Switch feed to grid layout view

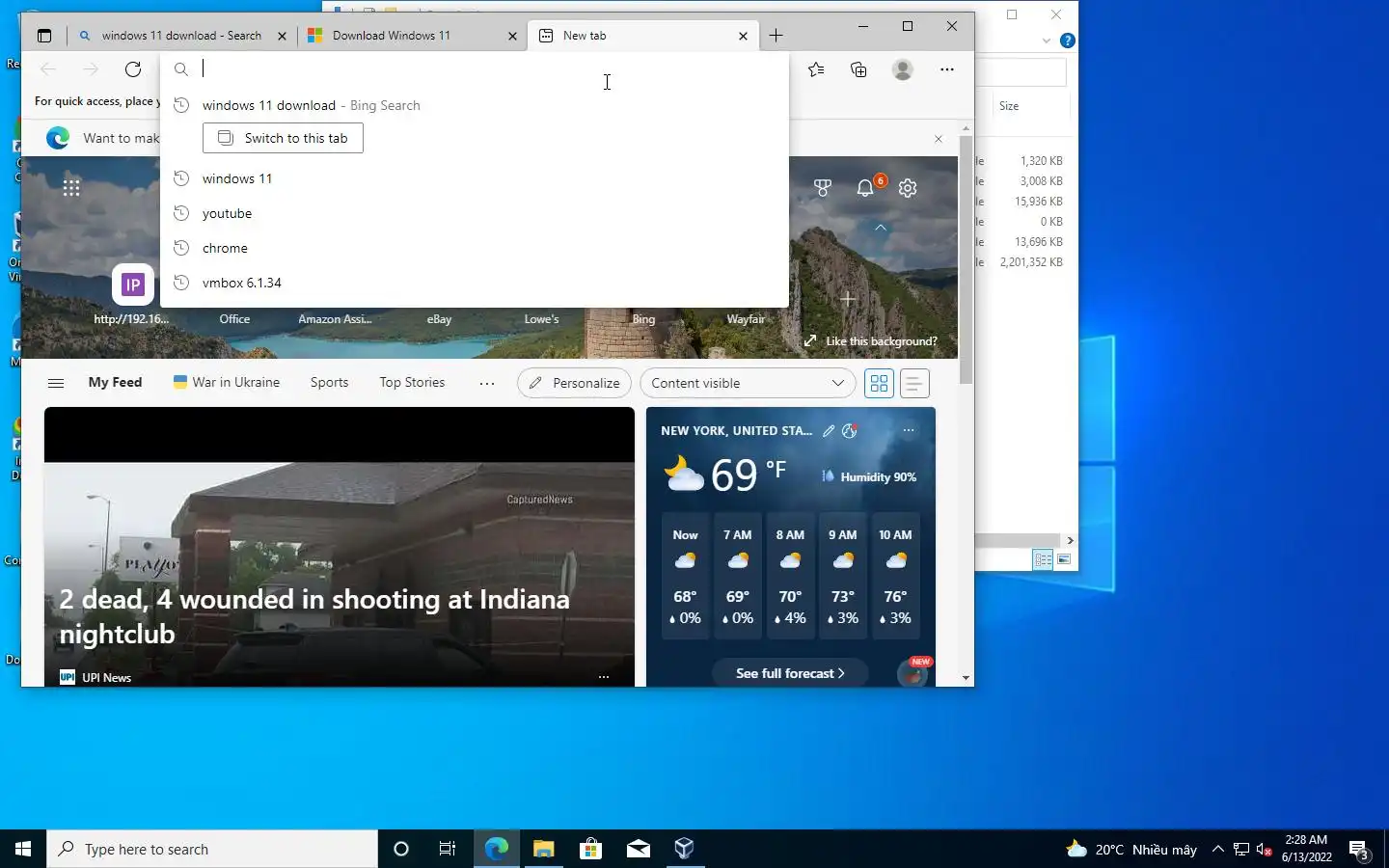click(x=879, y=383)
